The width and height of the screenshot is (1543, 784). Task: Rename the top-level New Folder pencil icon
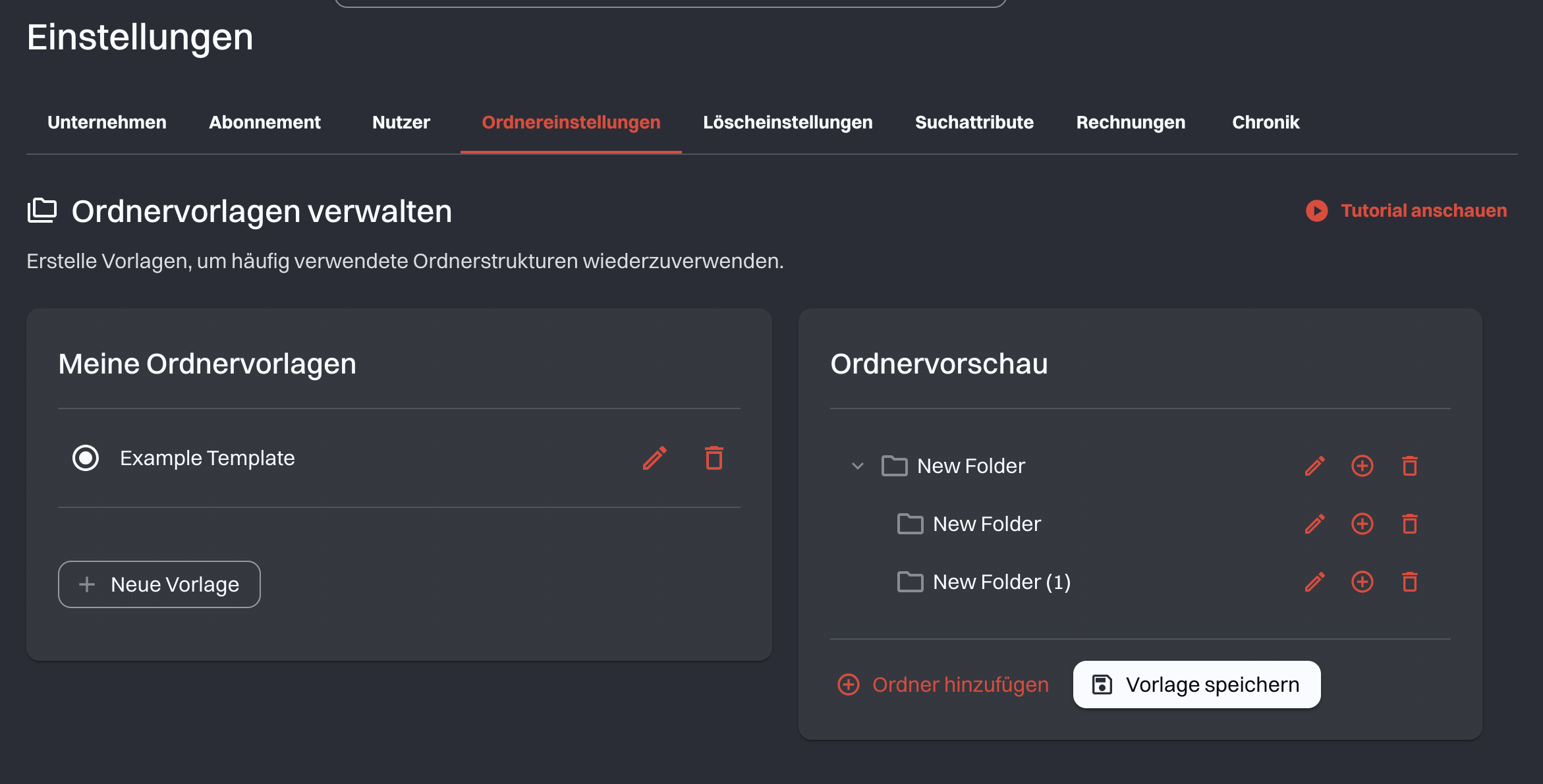click(x=1314, y=466)
